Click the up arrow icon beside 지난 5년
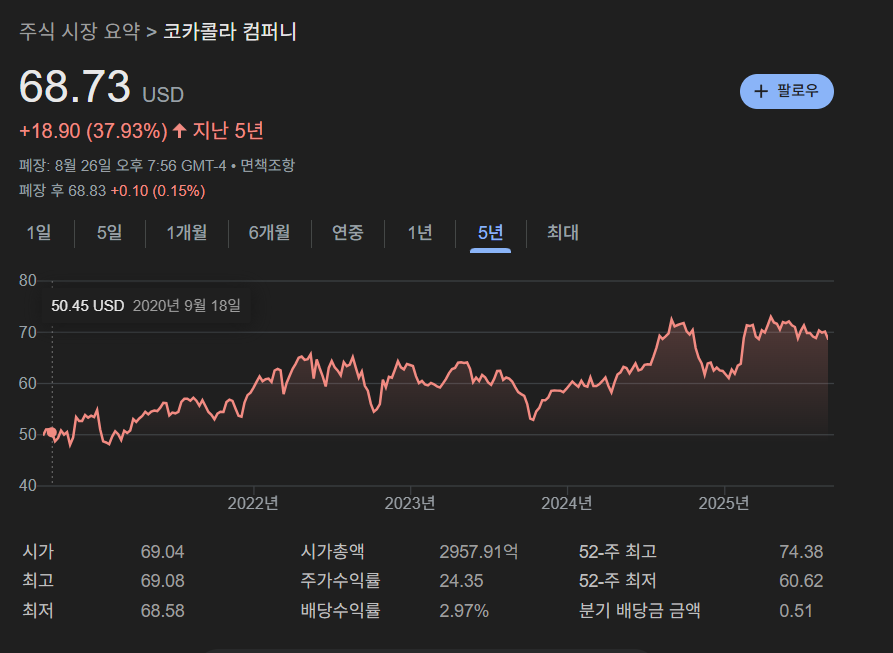Viewport: 893px width, 653px height. (179, 131)
